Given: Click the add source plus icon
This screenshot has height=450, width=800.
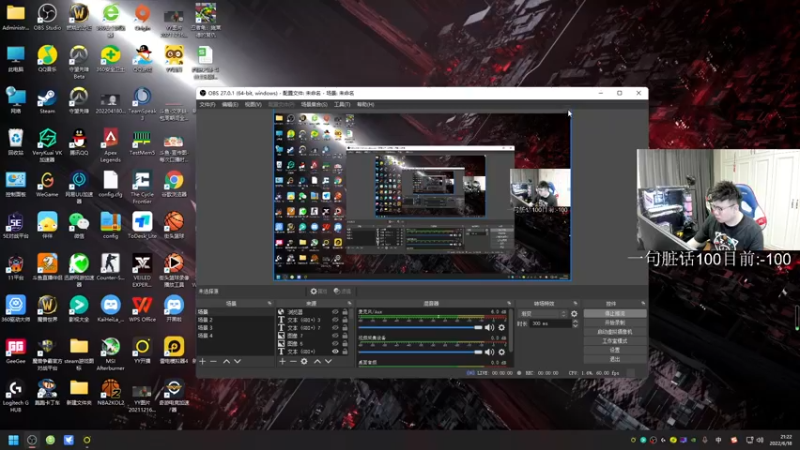Looking at the screenshot, I should point(281,361).
